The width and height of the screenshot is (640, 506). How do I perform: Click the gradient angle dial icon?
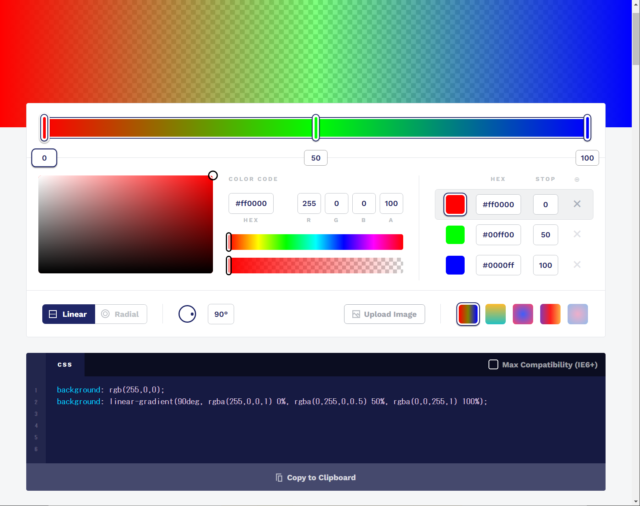click(x=187, y=314)
